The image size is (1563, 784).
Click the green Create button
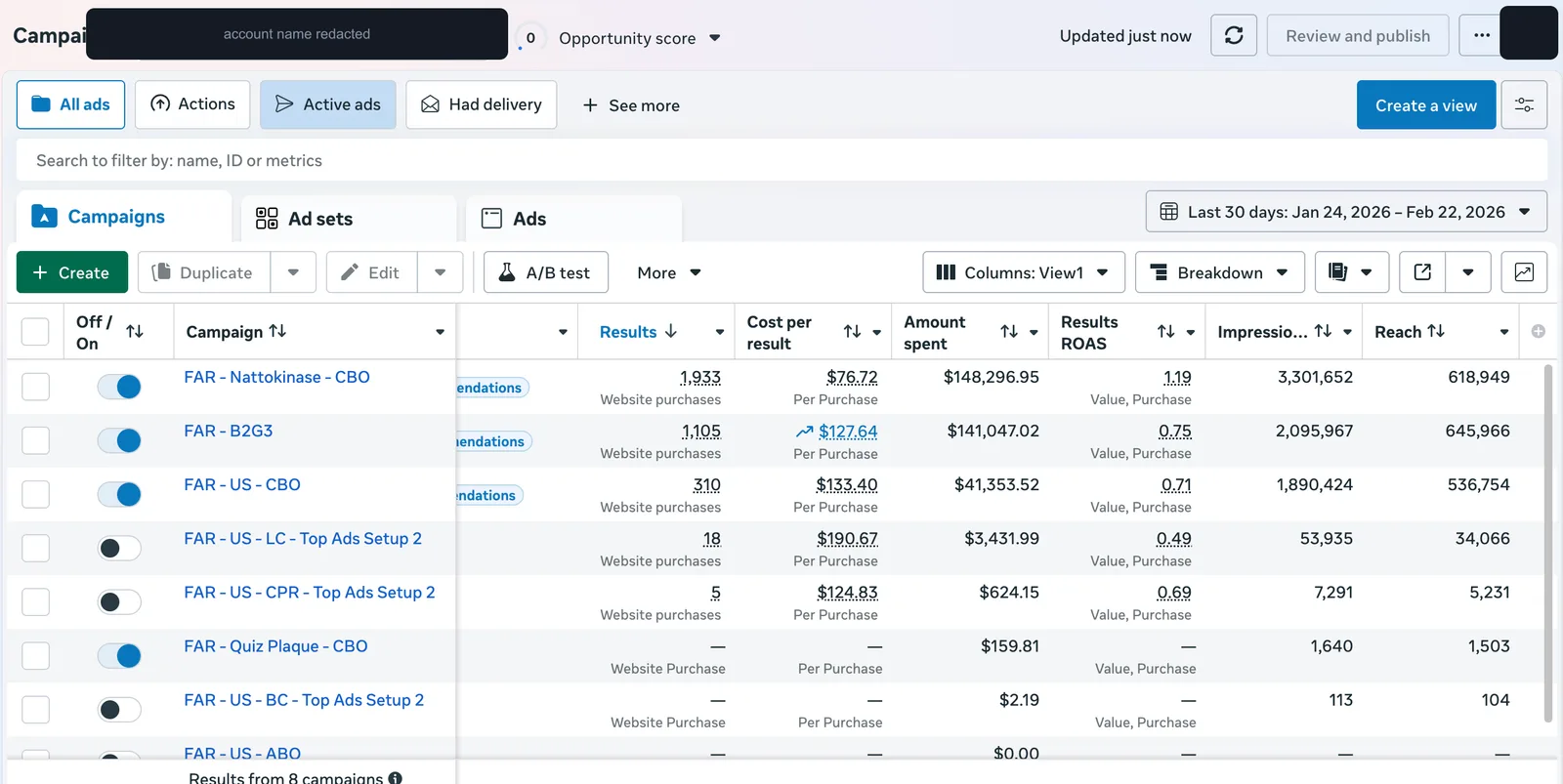point(72,272)
